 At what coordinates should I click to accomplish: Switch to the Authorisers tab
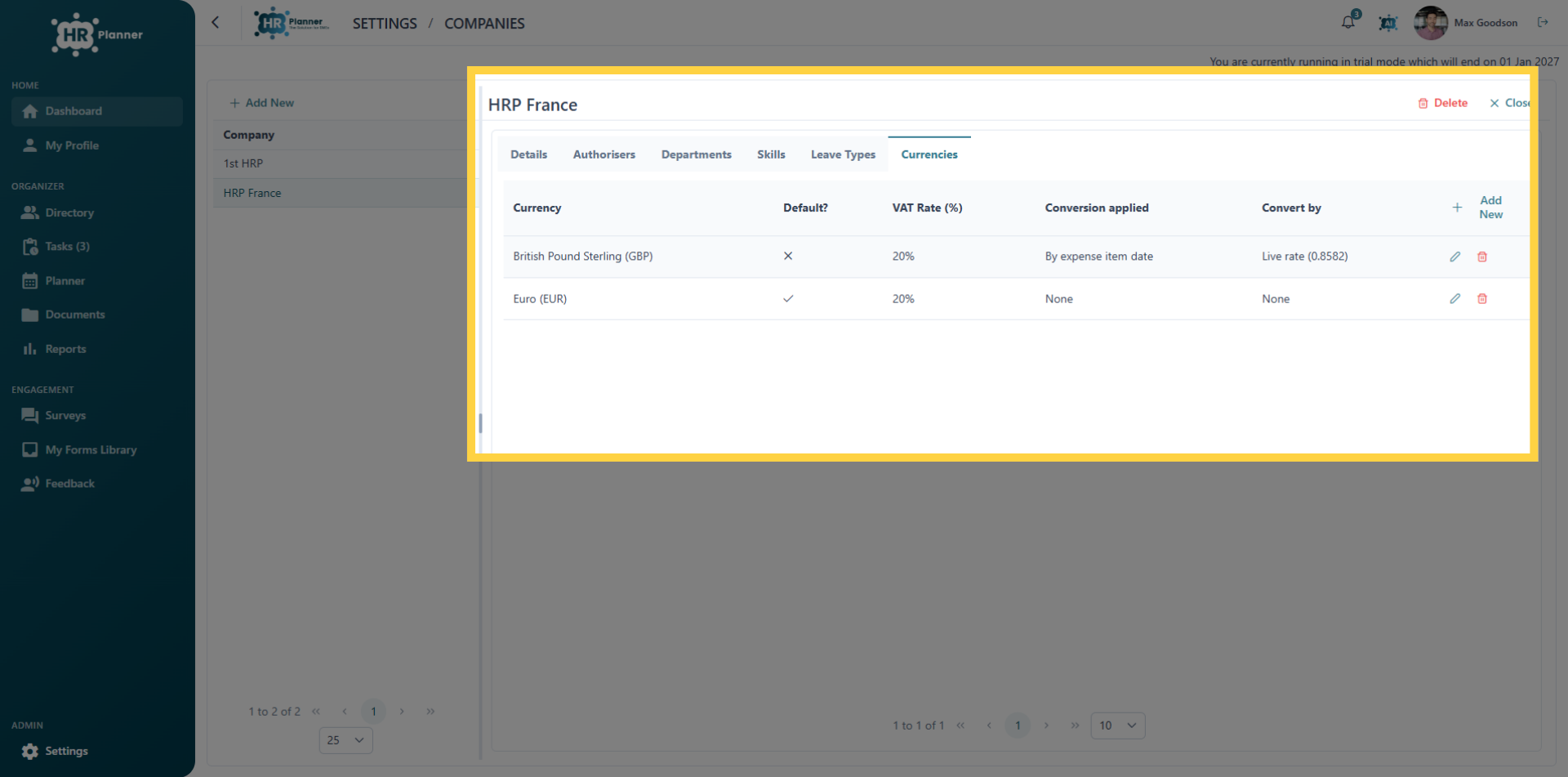pos(604,154)
